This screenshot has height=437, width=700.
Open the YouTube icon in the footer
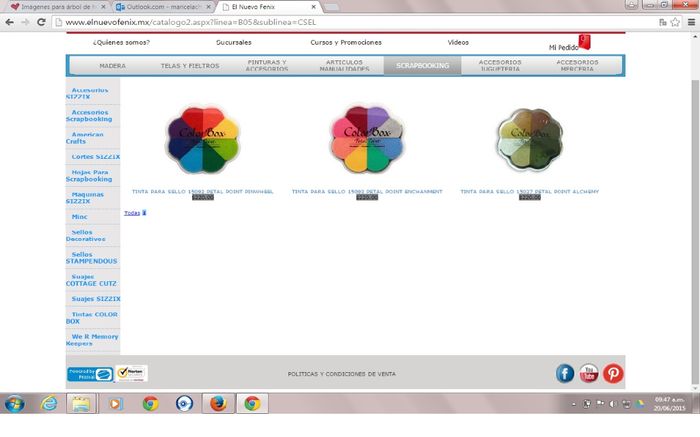tap(589, 373)
